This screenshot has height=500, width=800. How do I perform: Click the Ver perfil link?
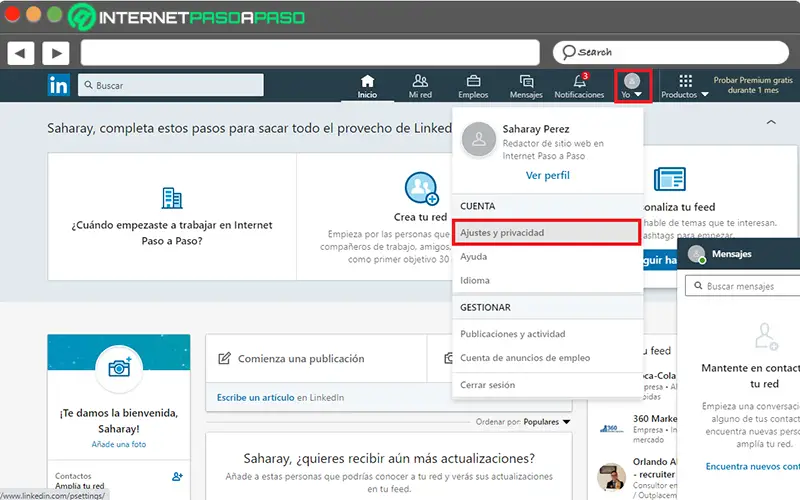(547, 176)
